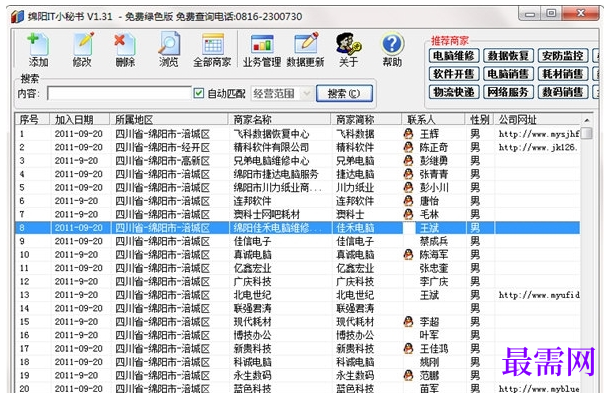Click QQ penguin icon beside 彭继勇
The width and height of the screenshot is (614, 393).
(x=408, y=160)
